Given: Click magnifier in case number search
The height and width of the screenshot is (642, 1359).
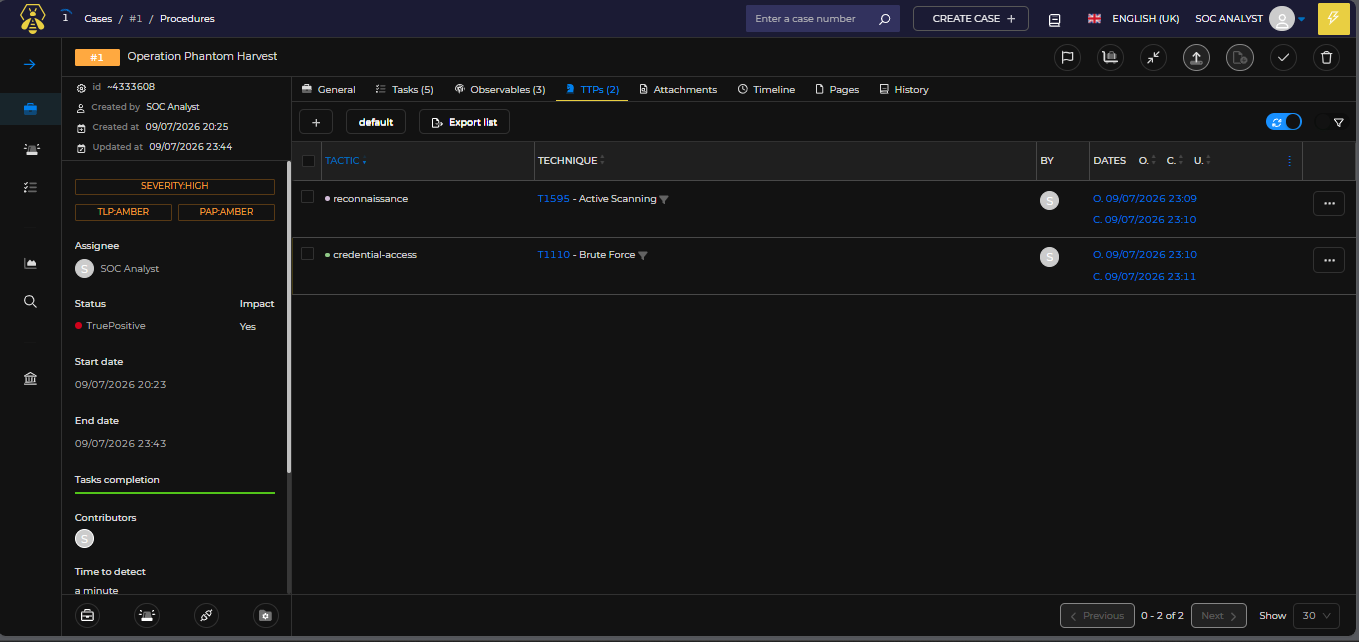Looking at the screenshot, I should tap(884, 19).
